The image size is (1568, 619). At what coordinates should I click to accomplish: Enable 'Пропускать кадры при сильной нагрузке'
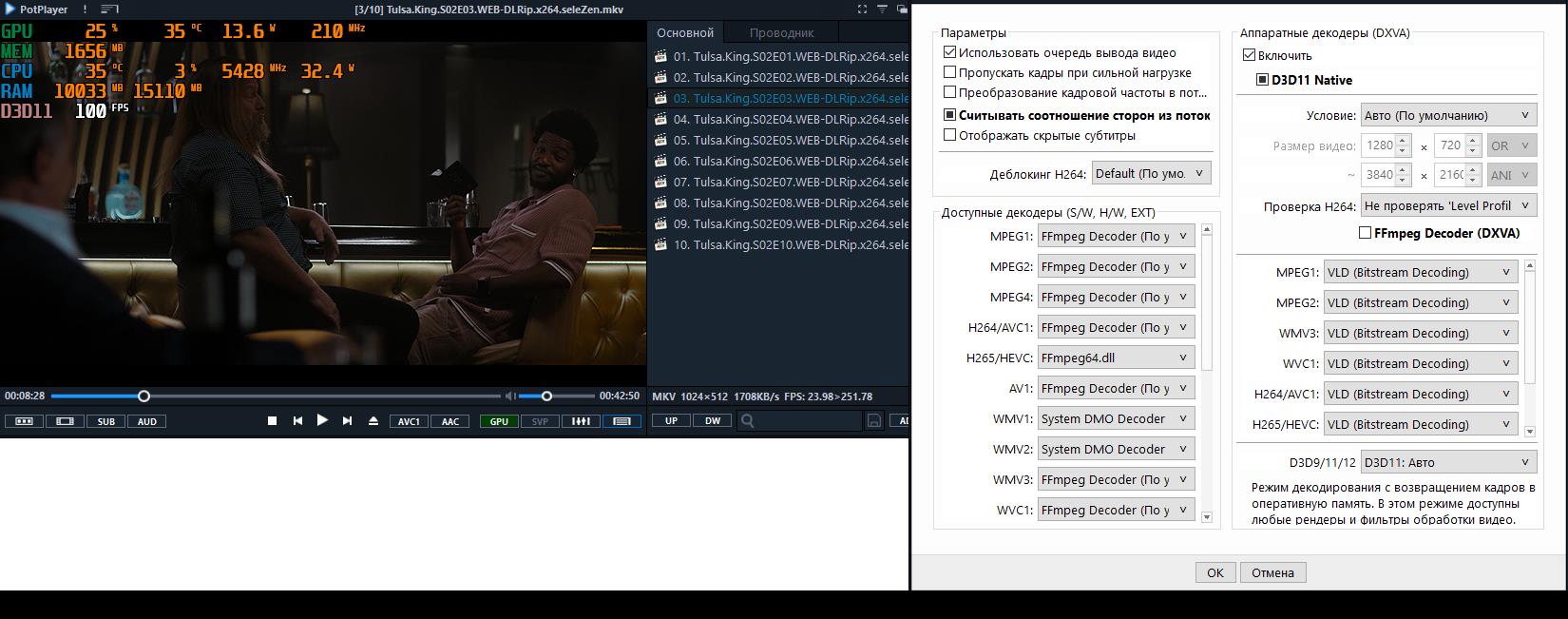pyautogui.click(x=949, y=73)
